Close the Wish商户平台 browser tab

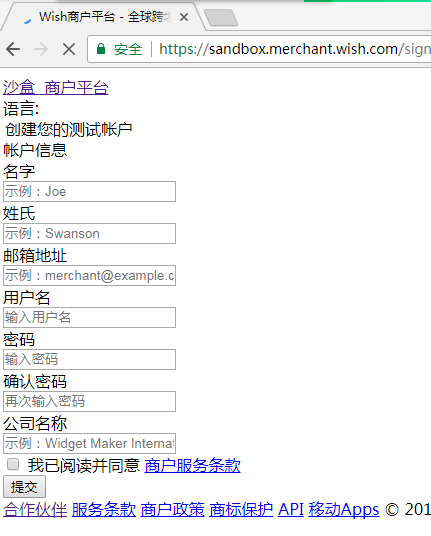[184, 17]
